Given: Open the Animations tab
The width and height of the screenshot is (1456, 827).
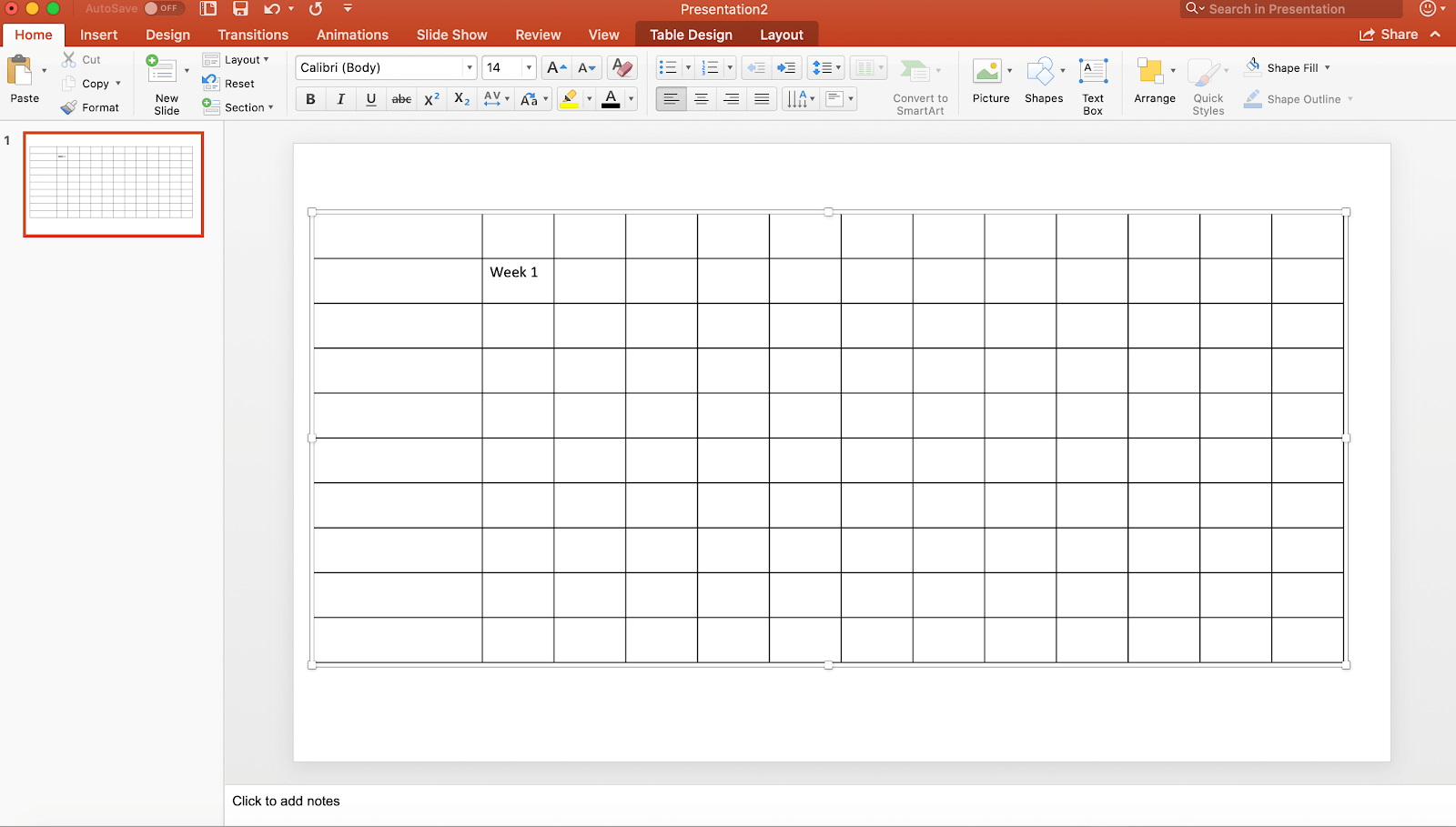Looking at the screenshot, I should click(352, 35).
